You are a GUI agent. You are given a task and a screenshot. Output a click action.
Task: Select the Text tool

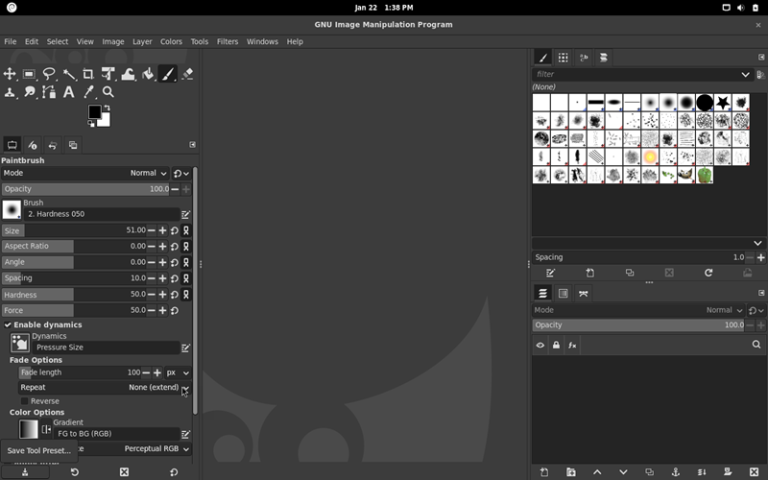(69, 92)
